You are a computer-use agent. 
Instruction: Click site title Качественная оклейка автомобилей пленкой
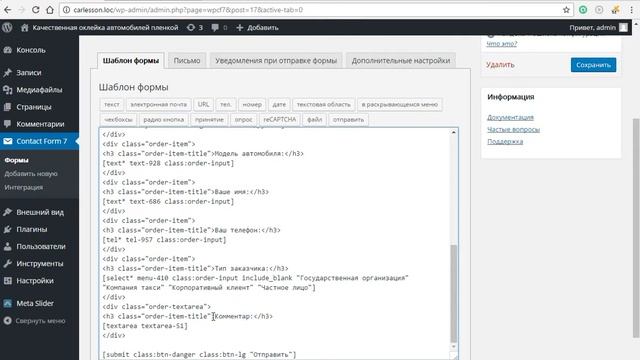coord(105,27)
